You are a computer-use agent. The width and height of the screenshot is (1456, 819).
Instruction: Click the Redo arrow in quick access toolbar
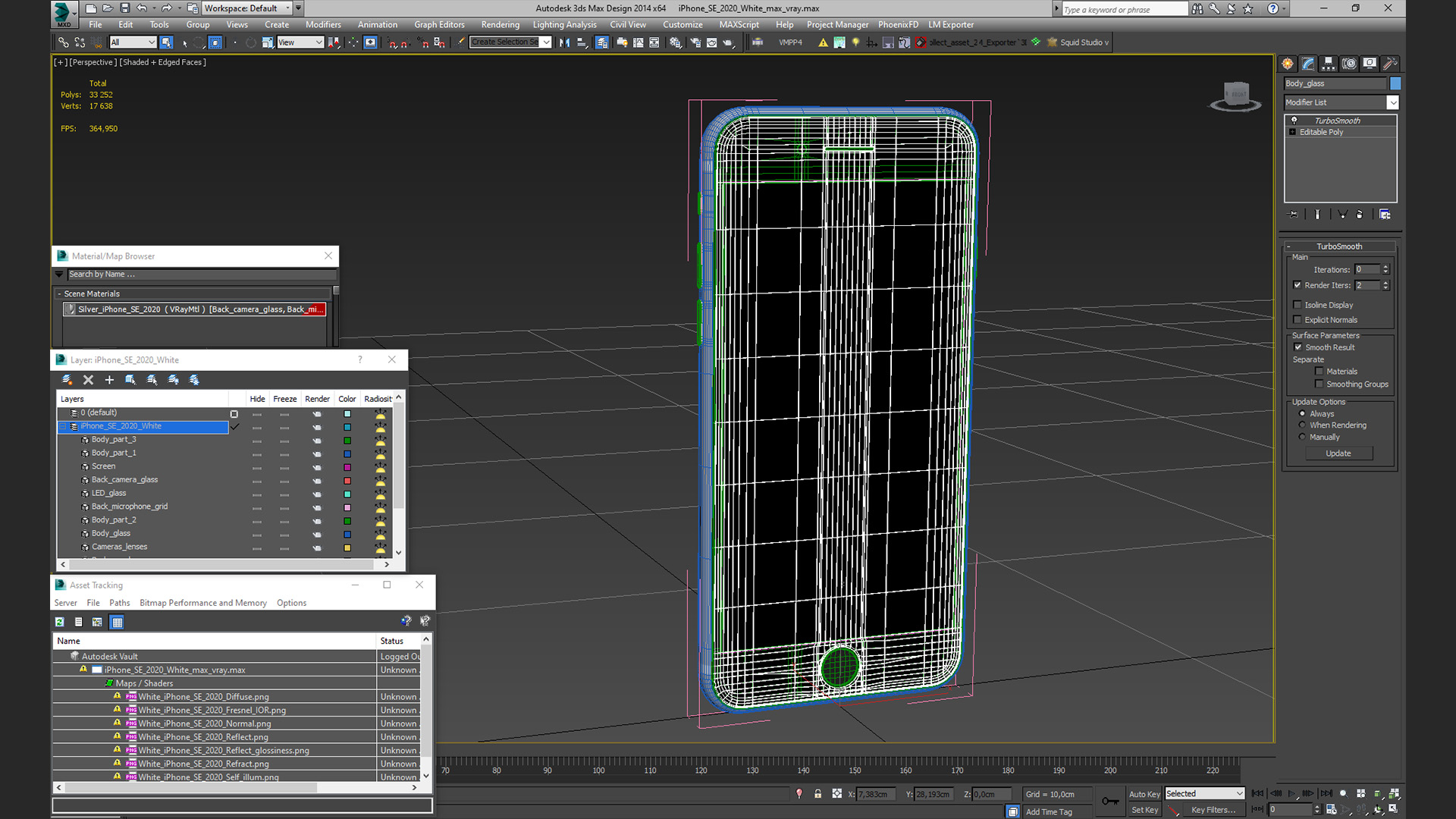click(x=166, y=8)
